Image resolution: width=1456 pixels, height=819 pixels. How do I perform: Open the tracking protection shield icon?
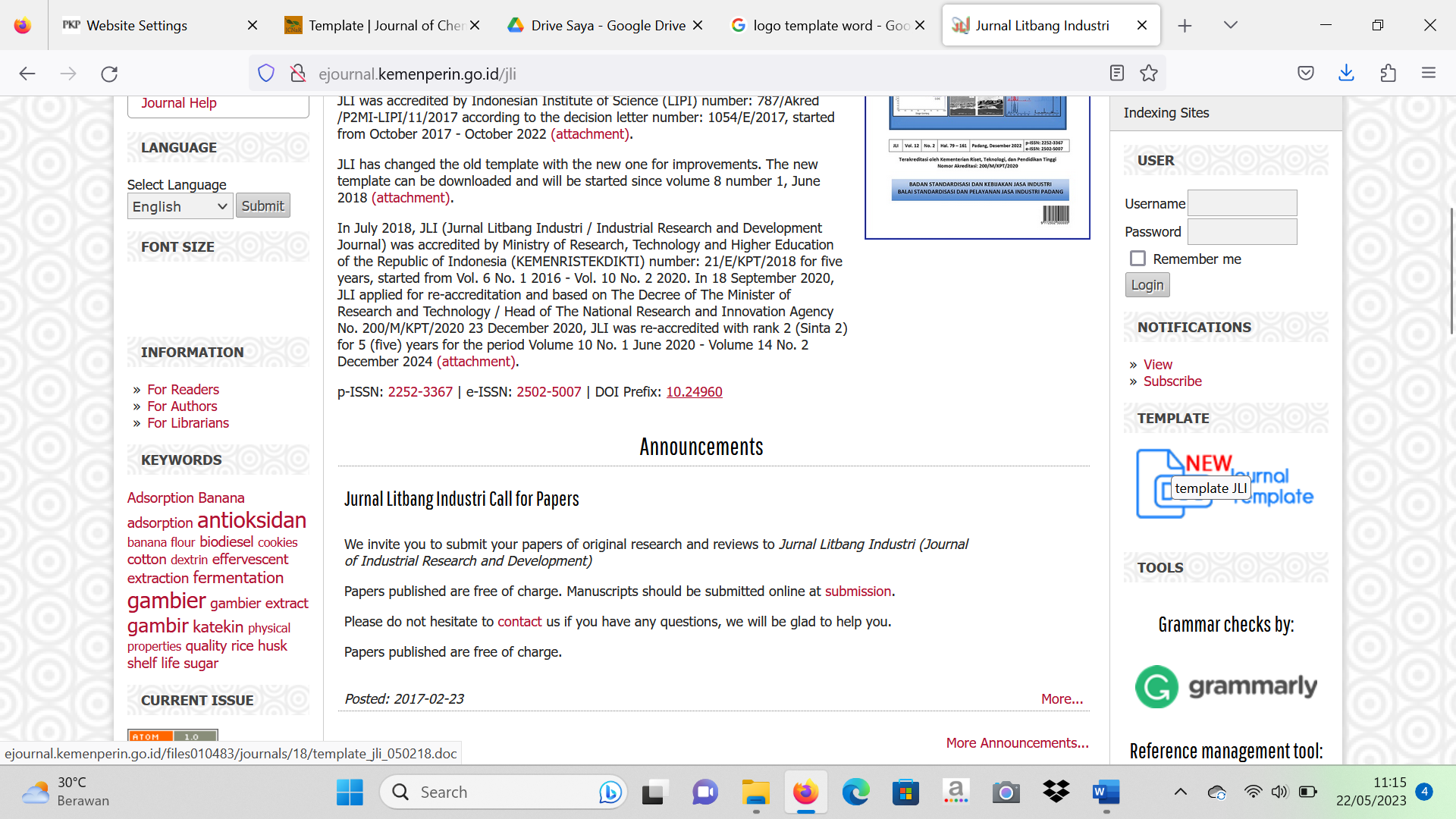266,74
